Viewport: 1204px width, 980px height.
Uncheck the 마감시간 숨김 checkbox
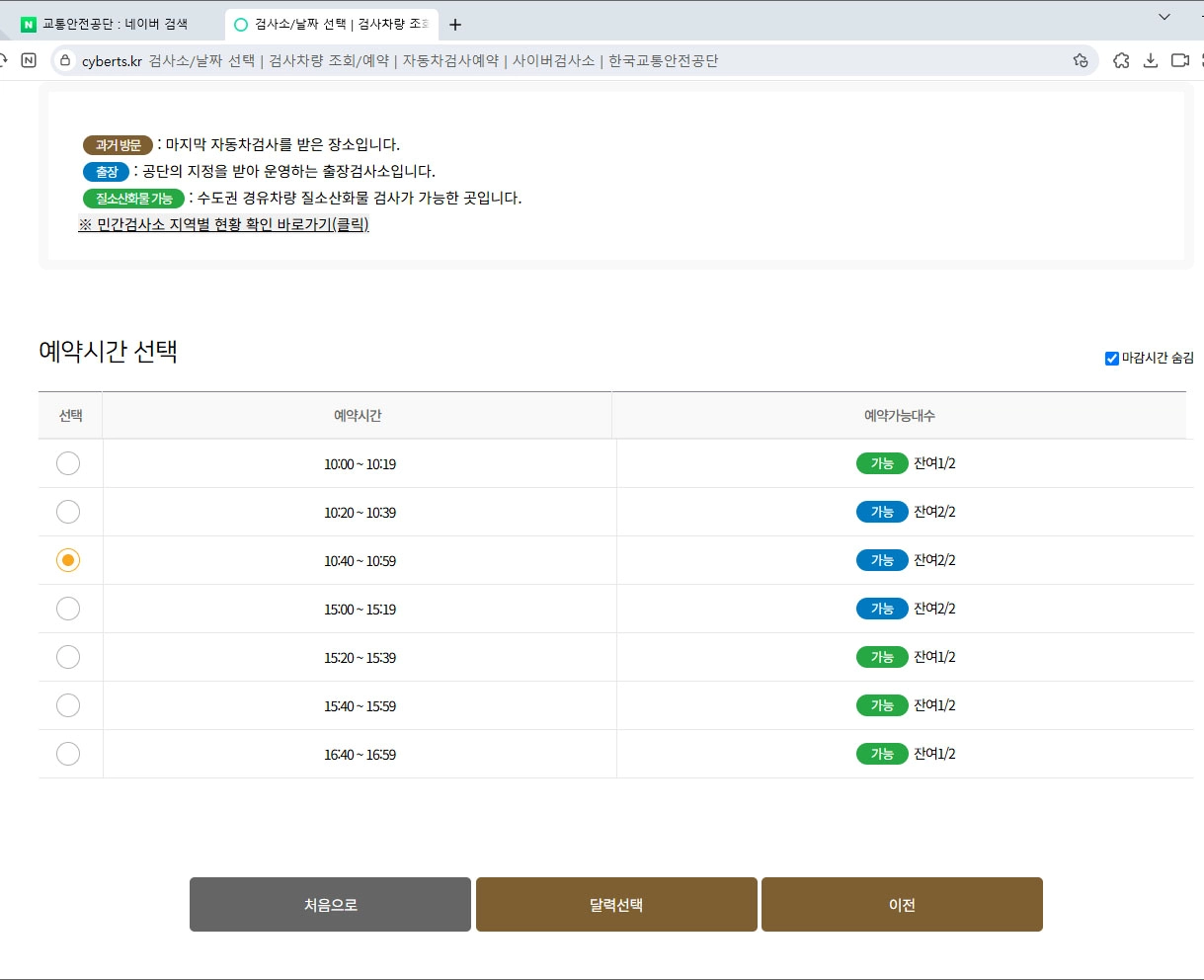click(x=1110, y=358)
